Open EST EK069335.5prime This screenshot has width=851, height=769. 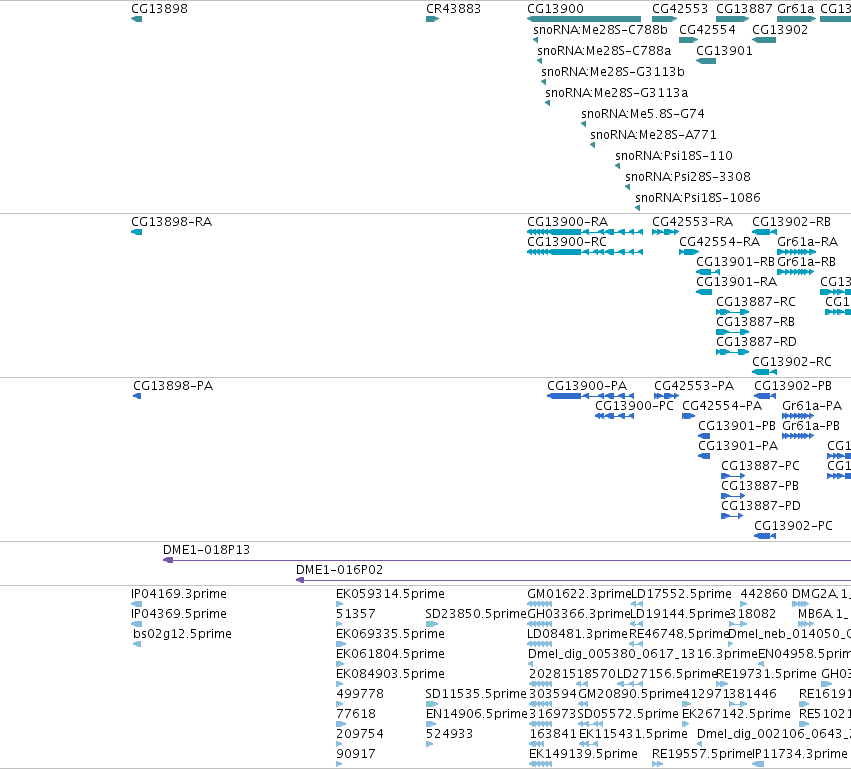coord(390,634)
